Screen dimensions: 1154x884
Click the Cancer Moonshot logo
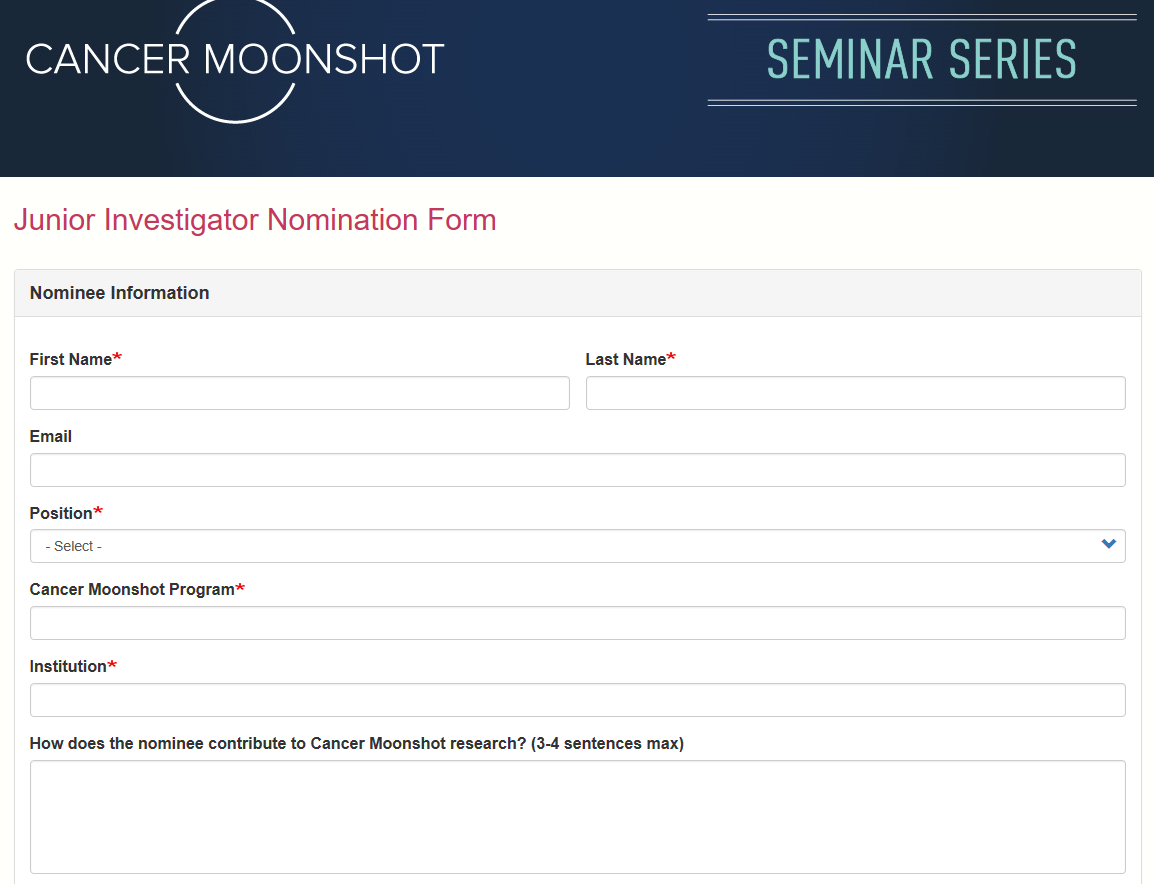235,60
